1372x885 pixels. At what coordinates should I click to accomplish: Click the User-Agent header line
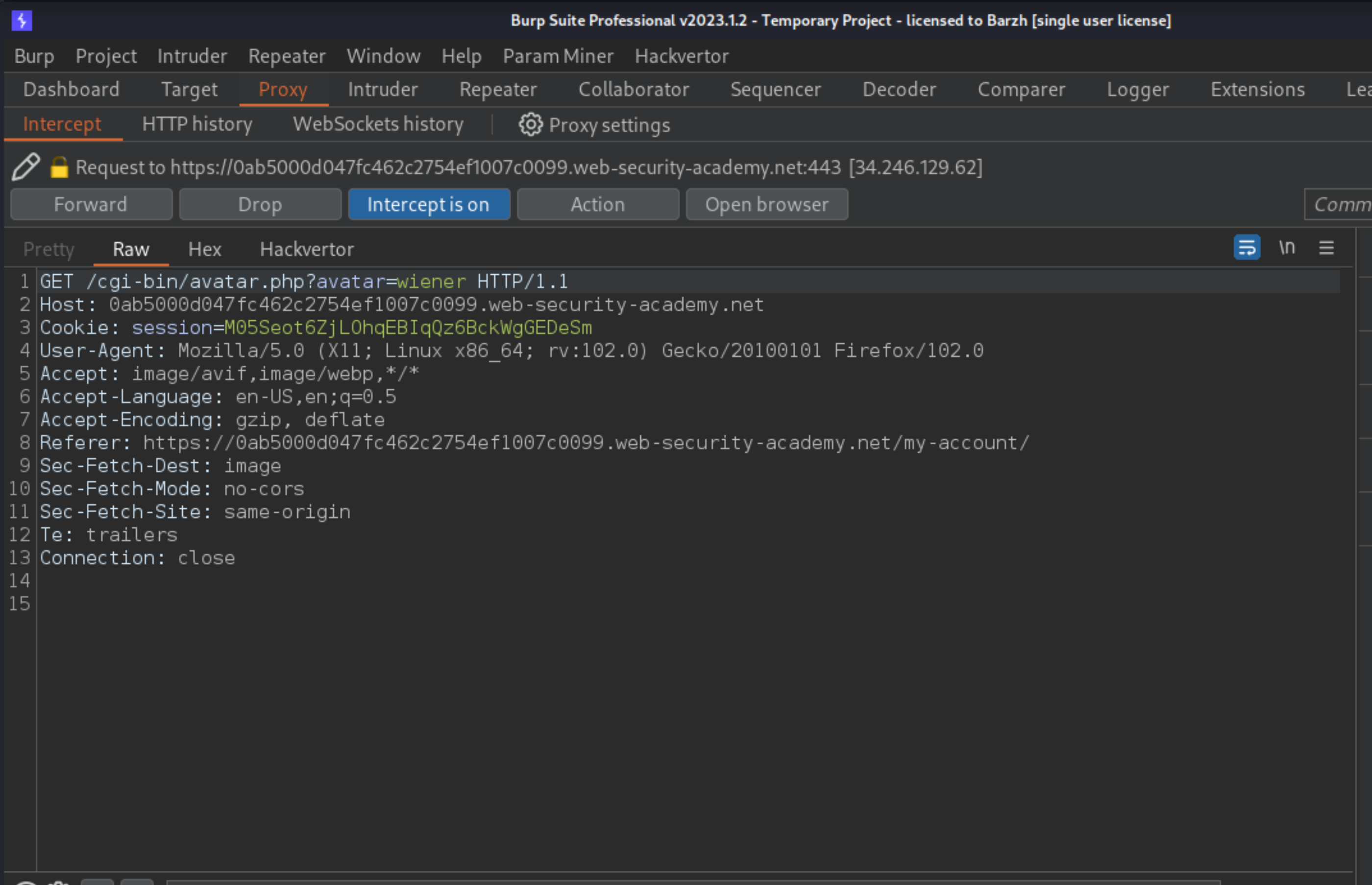(x=512, y=351)
